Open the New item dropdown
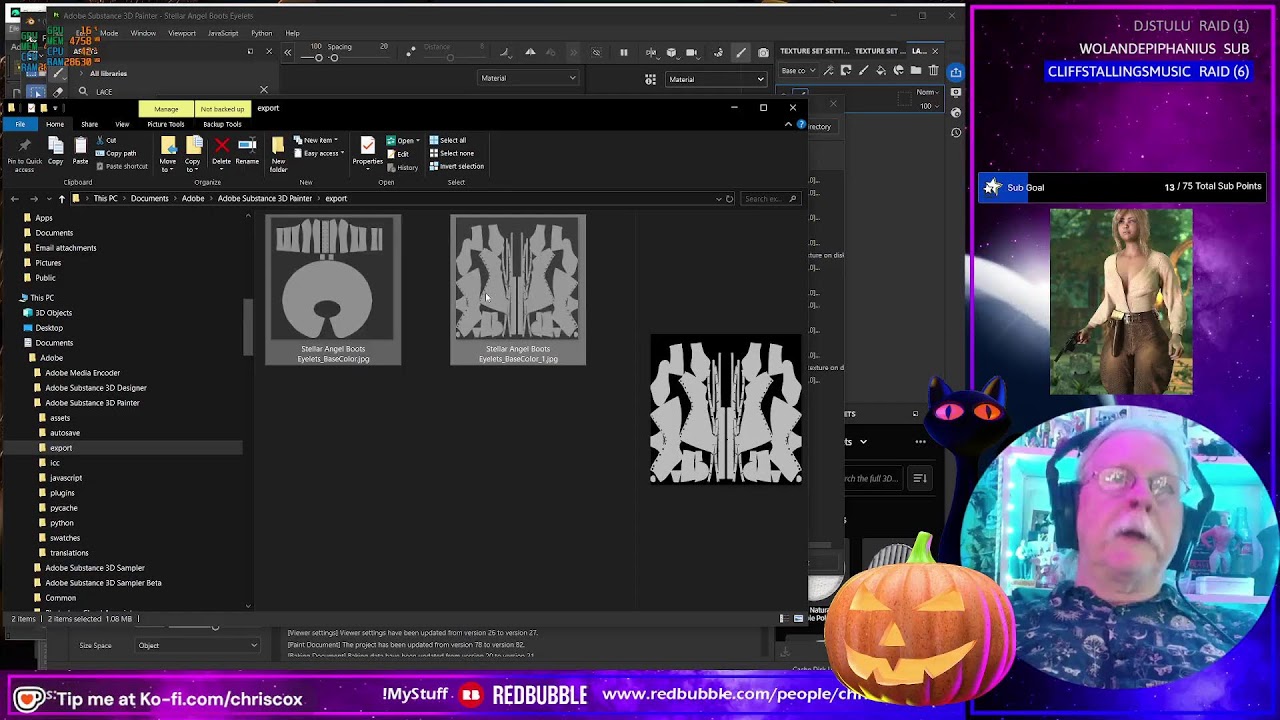This screenshot has height=720, width=1280. [316, 140]
